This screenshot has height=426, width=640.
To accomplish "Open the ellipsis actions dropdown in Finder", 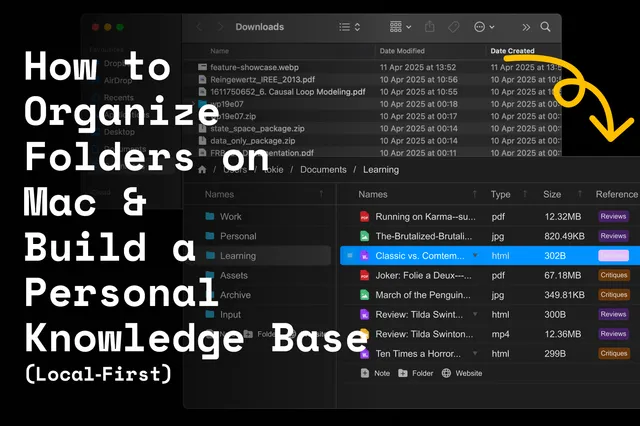I will click(485, 27).
